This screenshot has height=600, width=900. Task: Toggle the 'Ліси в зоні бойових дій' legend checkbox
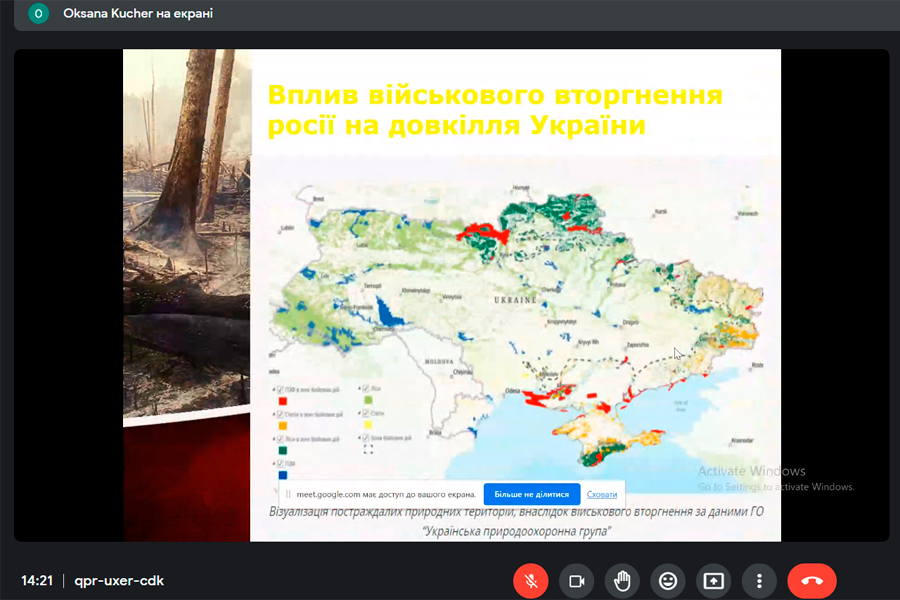(x=280, y=439)
